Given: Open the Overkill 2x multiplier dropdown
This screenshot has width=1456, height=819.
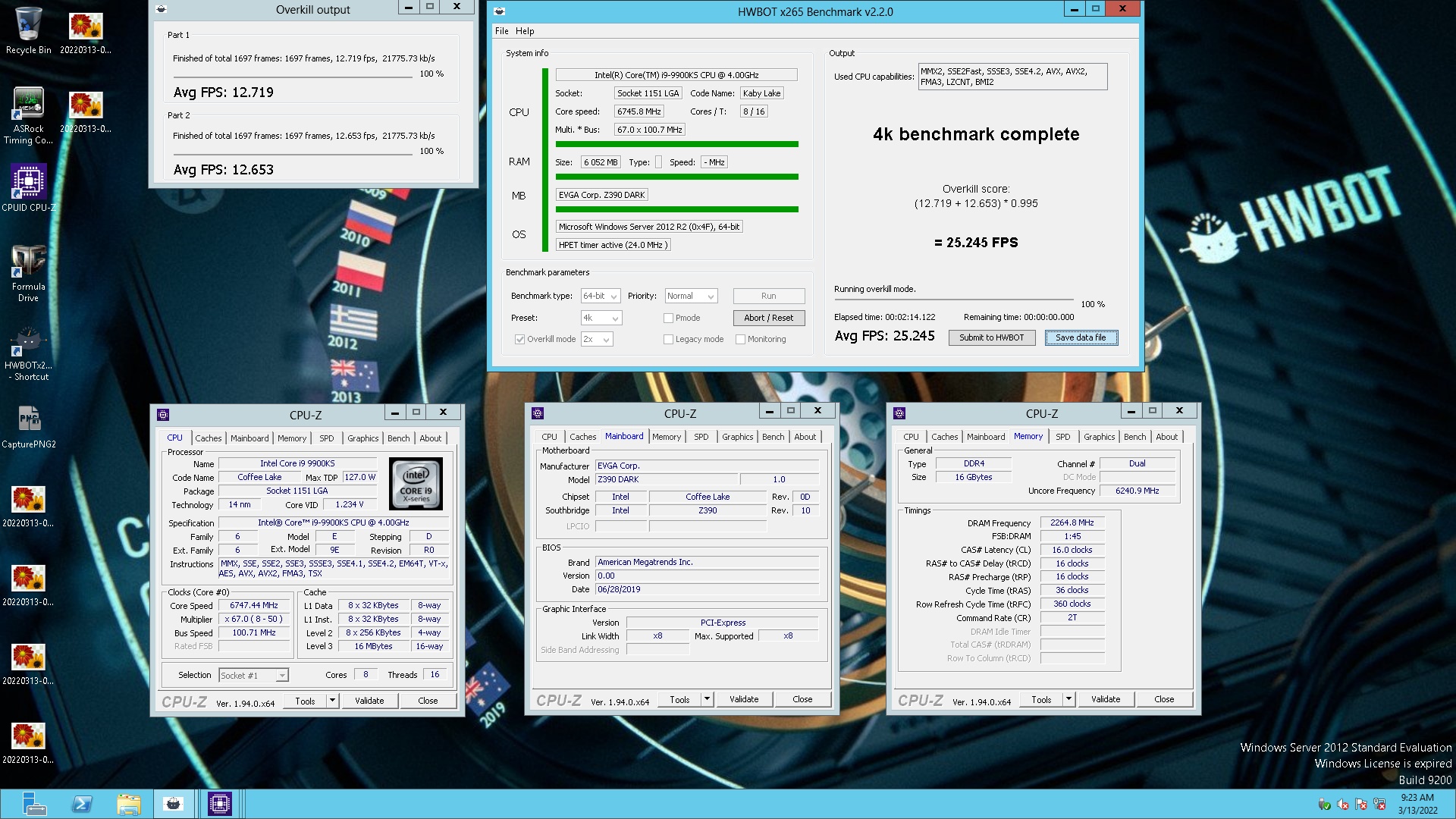Looking at the screenshot, I should coord(597,339).
